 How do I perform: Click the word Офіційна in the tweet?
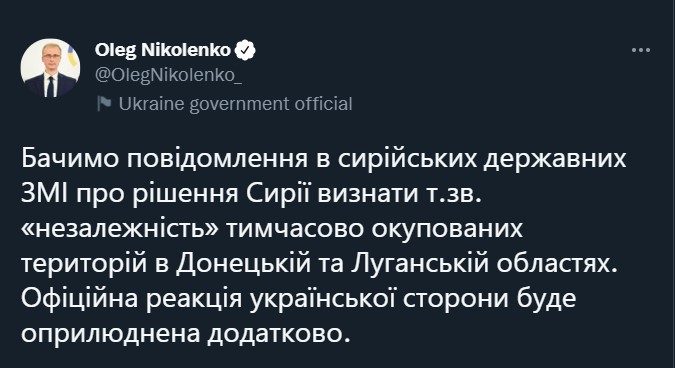click(80, 299)
